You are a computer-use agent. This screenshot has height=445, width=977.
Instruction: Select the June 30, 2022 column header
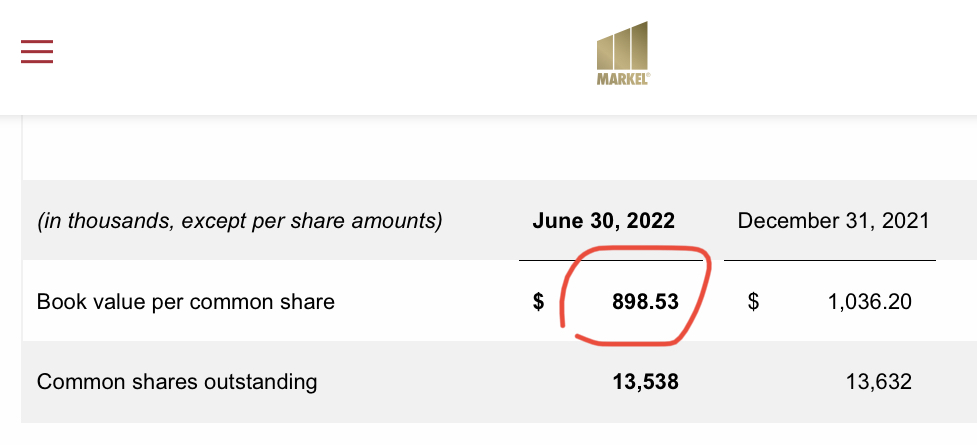[603, 221]
